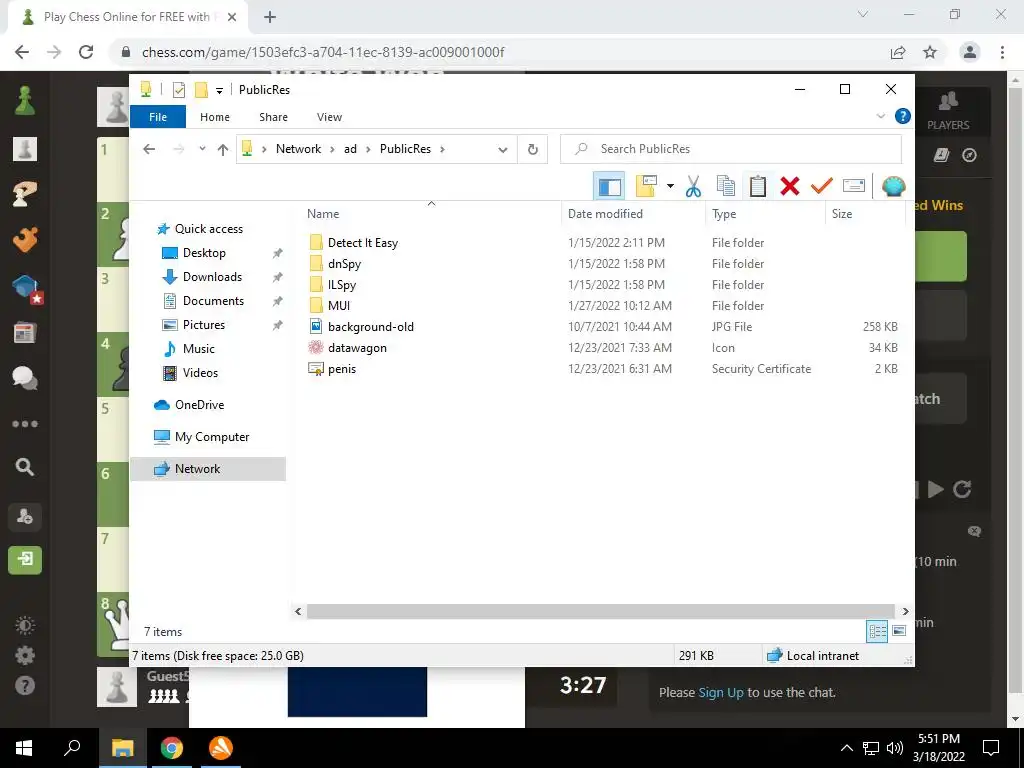Open the dropdown arrow beside New folder
Screen dimensions: 1024x768
(670, 186)
